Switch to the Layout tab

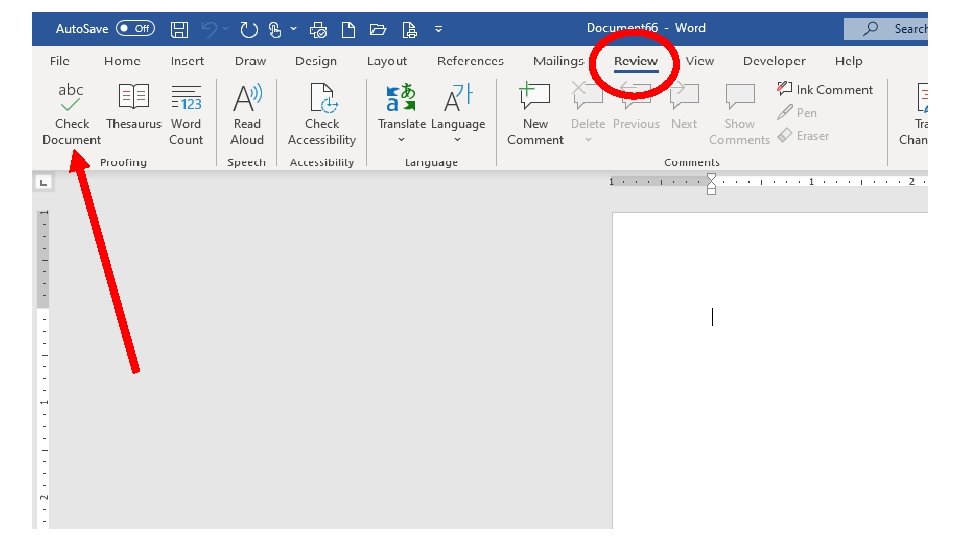click(x=387, y=61)
